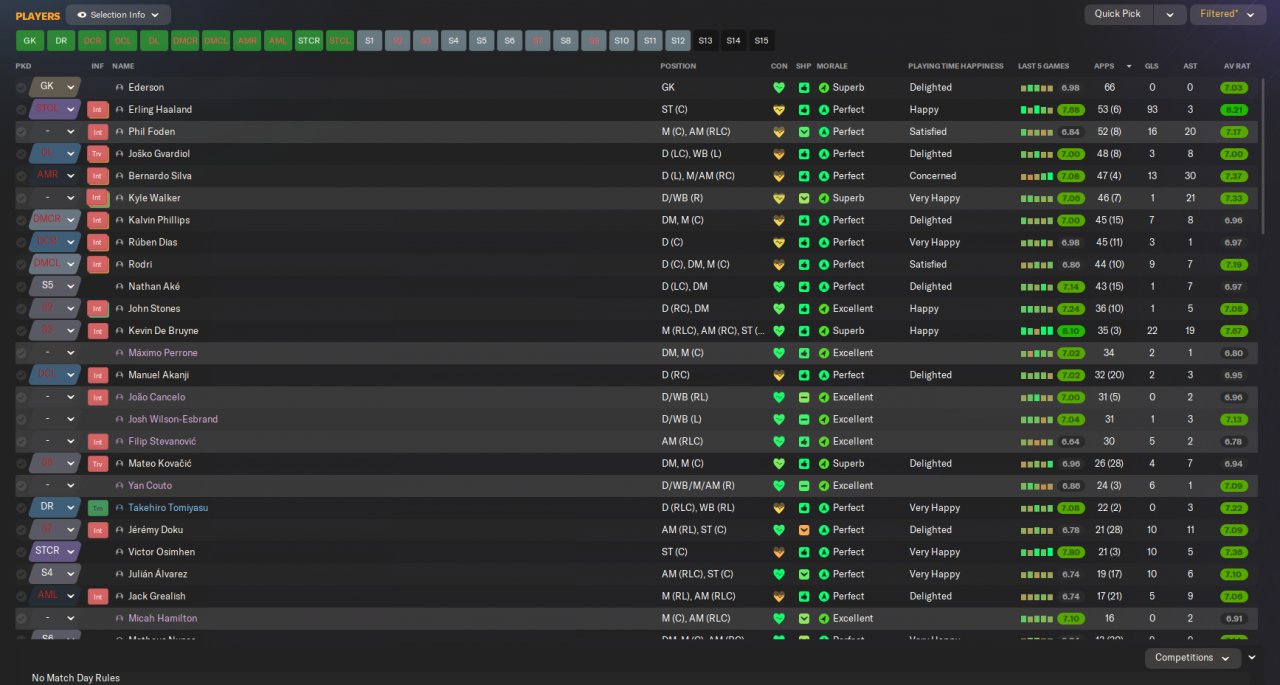Select the S10 substitute slot

point(622,41)
